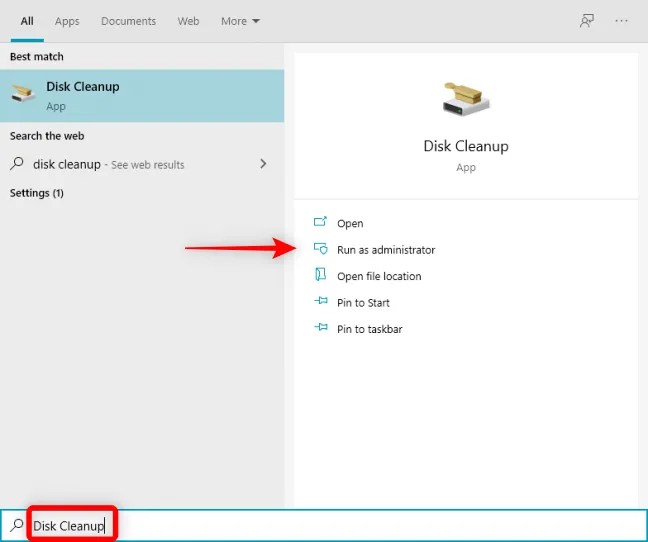Expand the More dropdown
Screen dimensions: 648x542
[240, 21]
